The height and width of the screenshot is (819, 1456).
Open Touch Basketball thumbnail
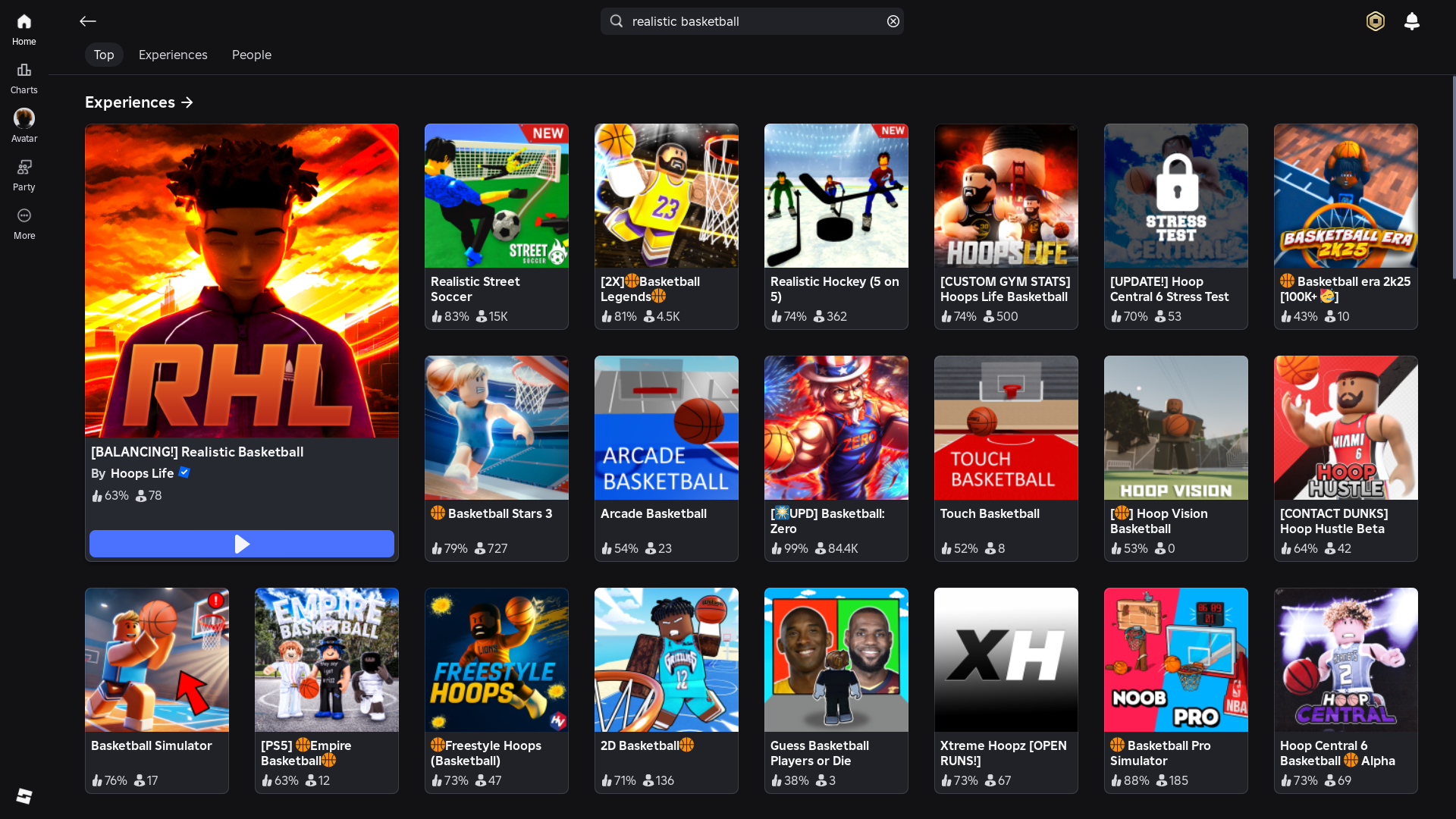[x=1006, y=428]
